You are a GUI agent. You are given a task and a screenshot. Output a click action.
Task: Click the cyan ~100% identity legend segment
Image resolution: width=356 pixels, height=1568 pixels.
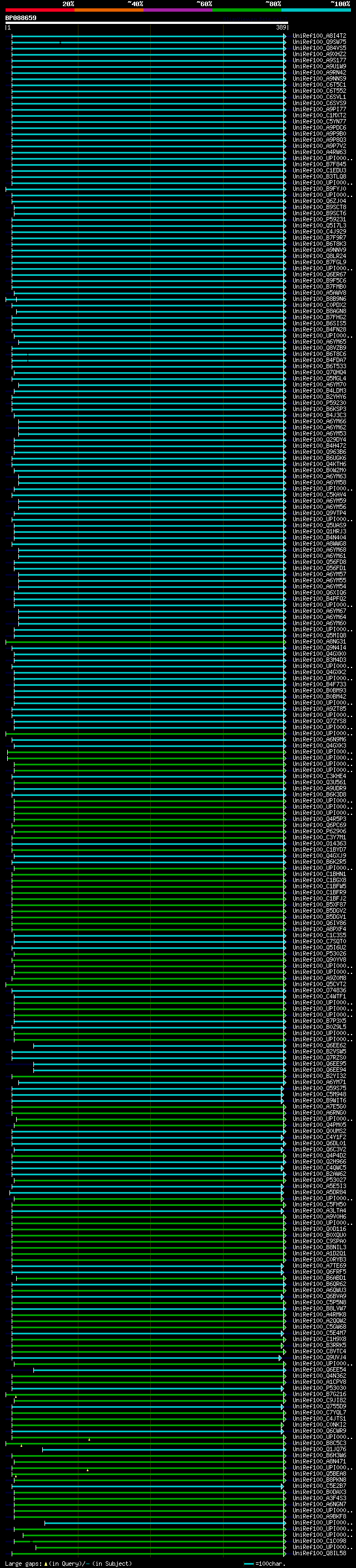(317, 10)
